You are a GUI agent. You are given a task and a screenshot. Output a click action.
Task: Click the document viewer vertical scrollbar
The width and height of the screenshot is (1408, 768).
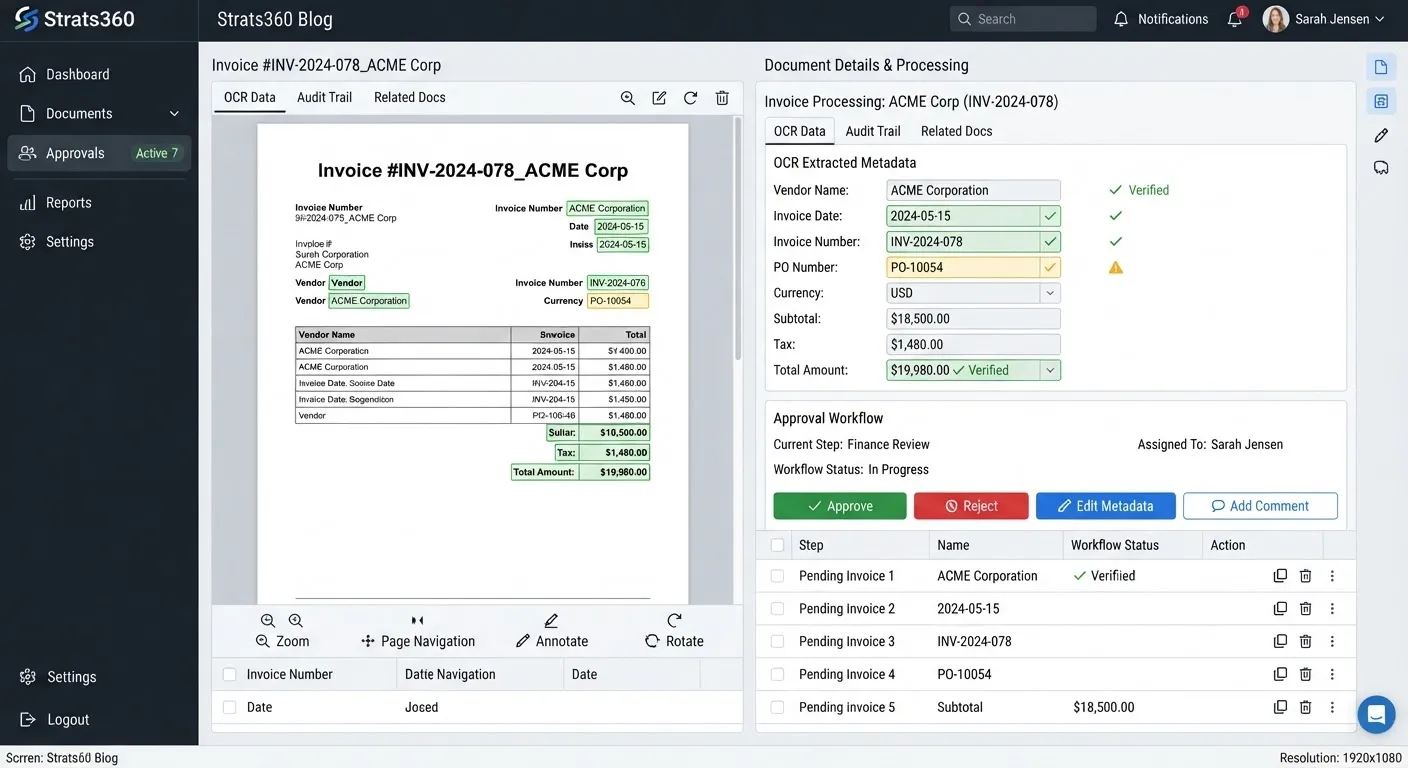pos(738,240)
